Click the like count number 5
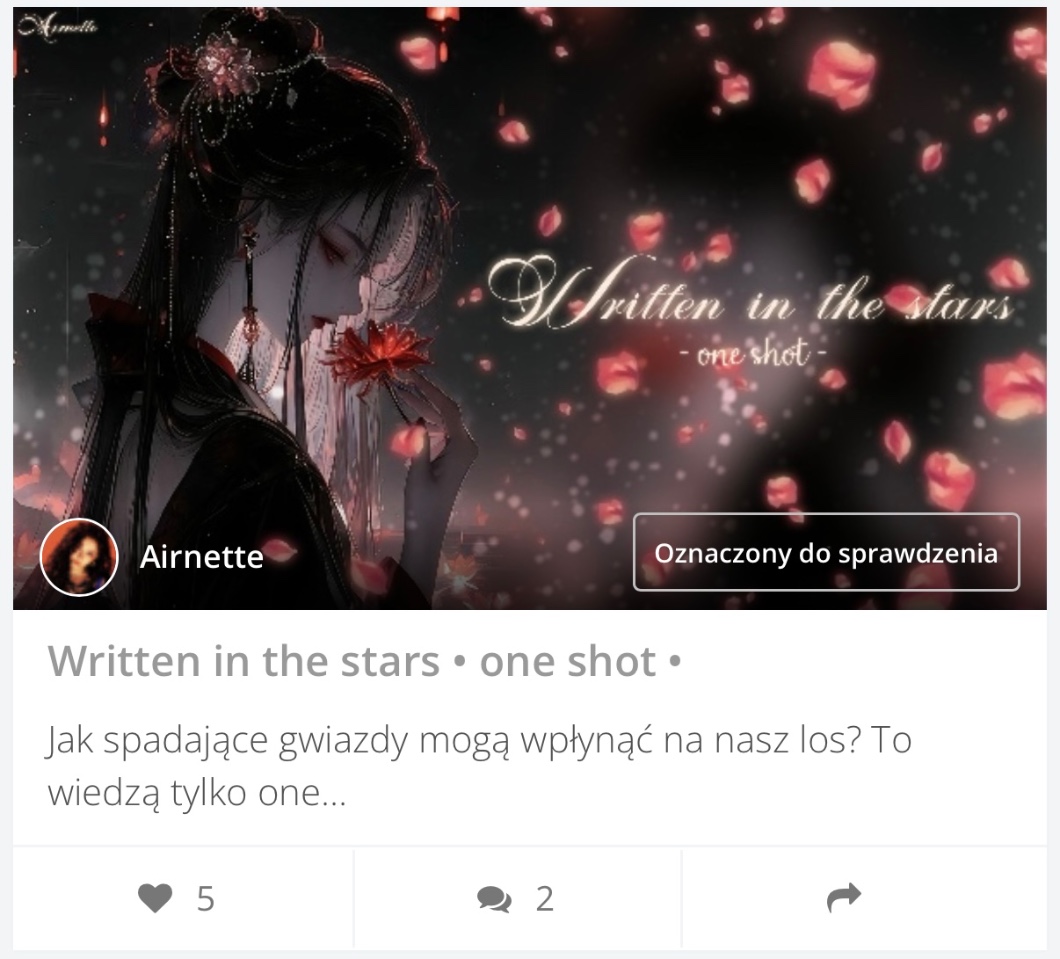The width and height of the screenshot is (1060, 959). 206,900
